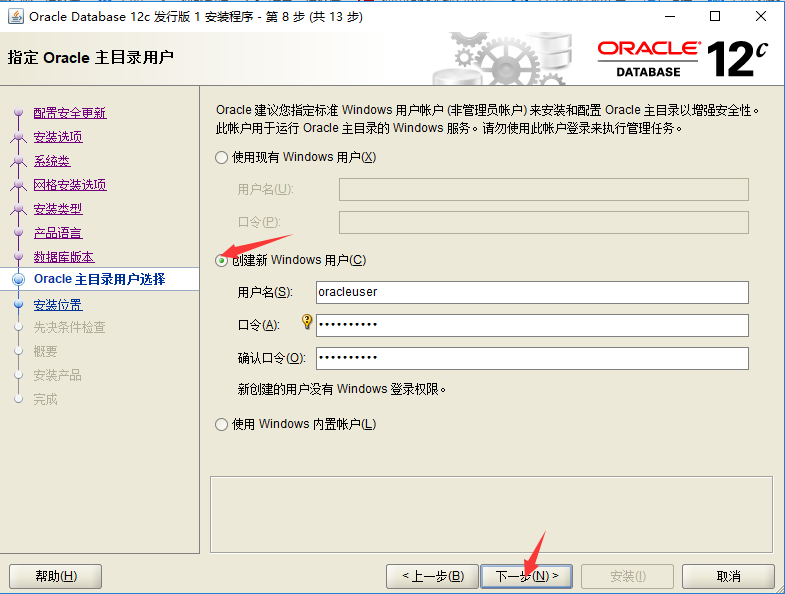Focus the 确认口令(O) password field
785x594 pixels.
[x=532, y=359]
